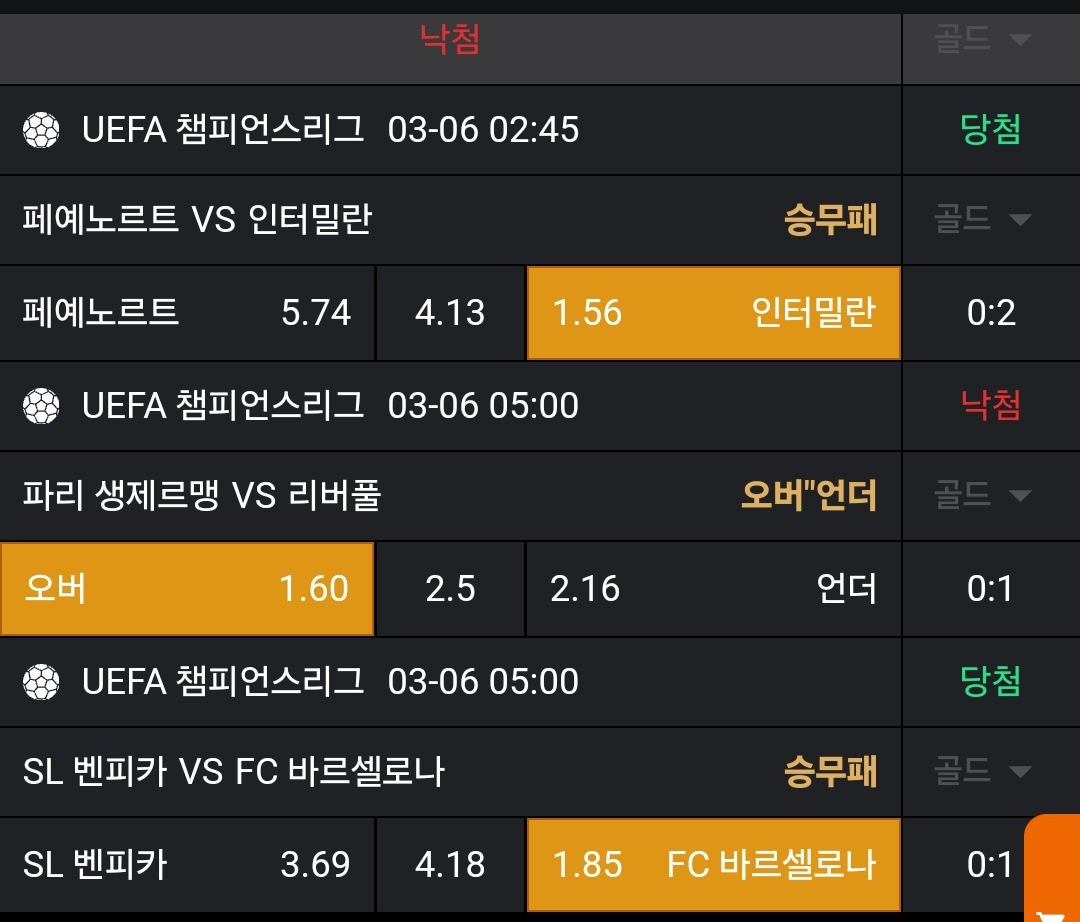Choose 언더 at odds 2.16
This screenshot has height=922, width=1080.
click(x=713, y=589)
